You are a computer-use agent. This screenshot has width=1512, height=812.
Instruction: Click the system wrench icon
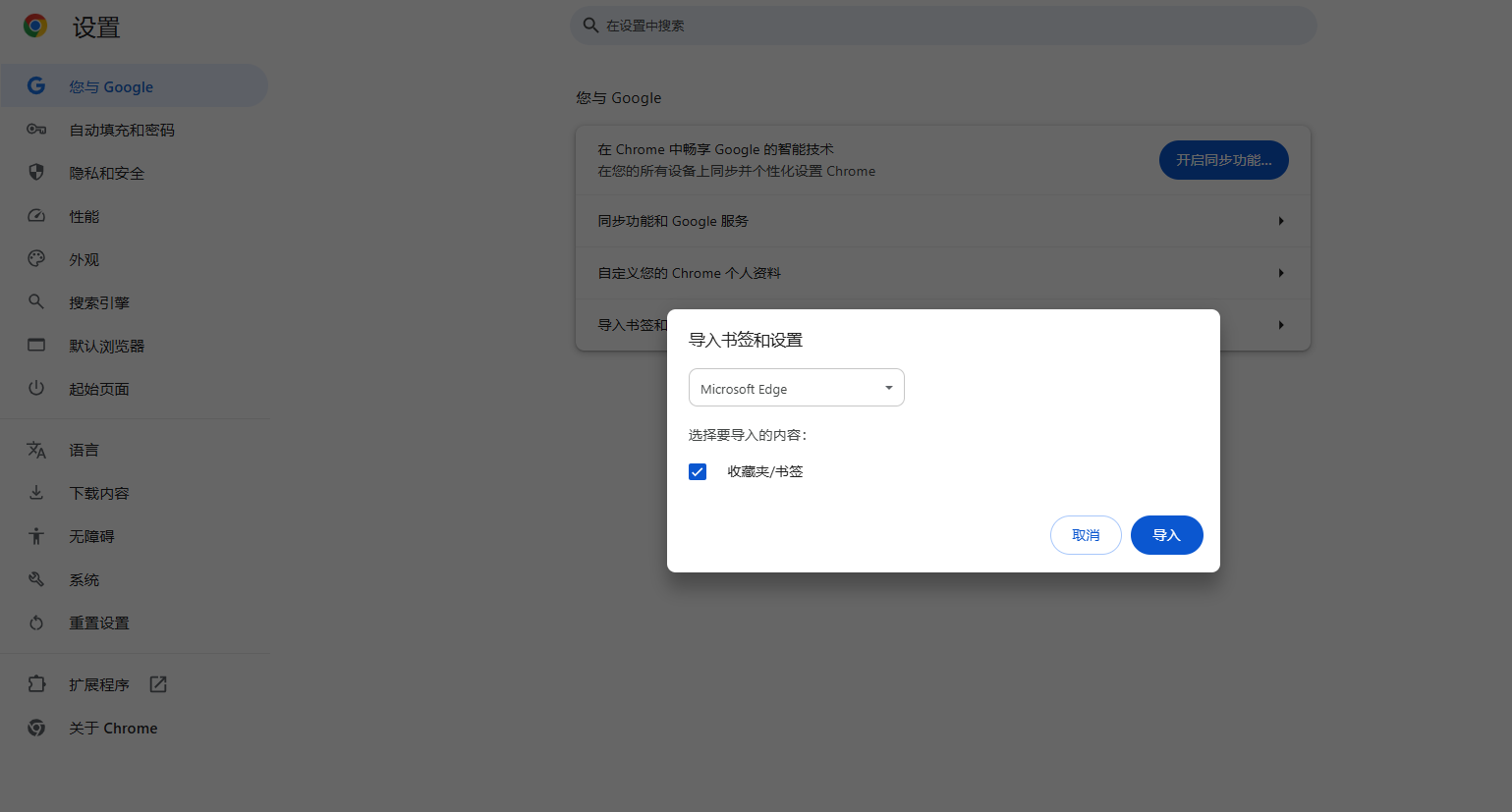pyautogui.click(x=36, y=579)
